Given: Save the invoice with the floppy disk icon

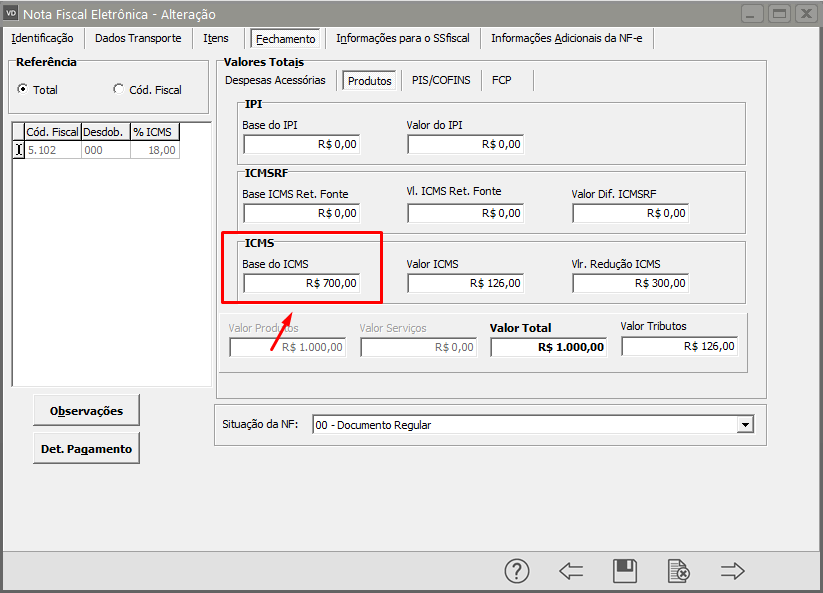Looking at the screenshot, I should [x=625, y=571].
